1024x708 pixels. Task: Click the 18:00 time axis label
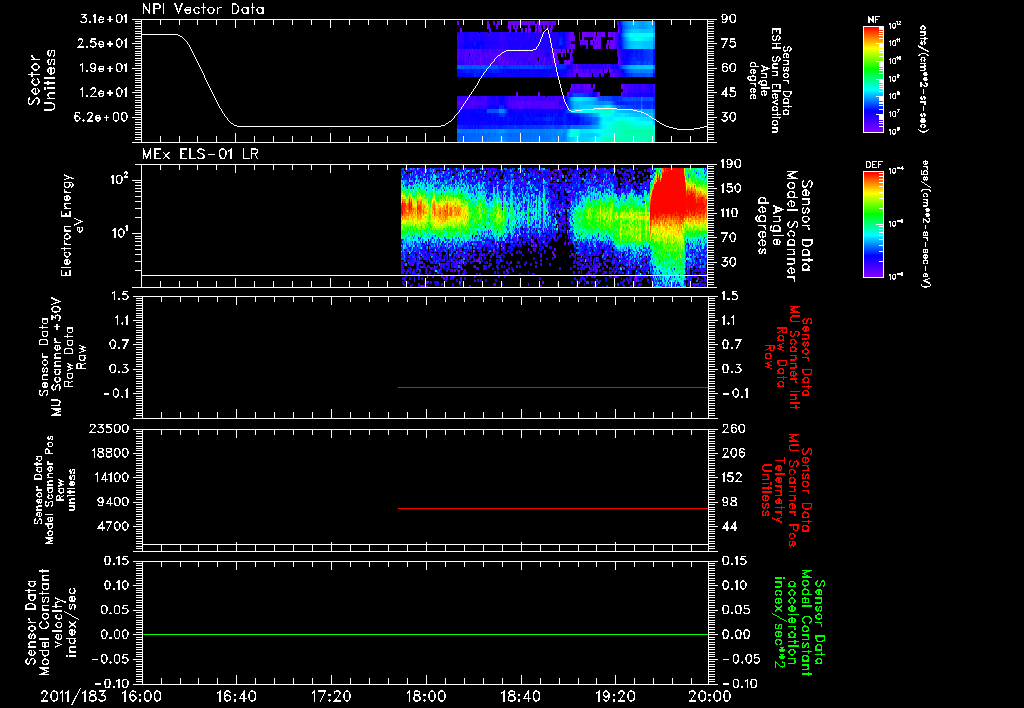pos(426,696)
